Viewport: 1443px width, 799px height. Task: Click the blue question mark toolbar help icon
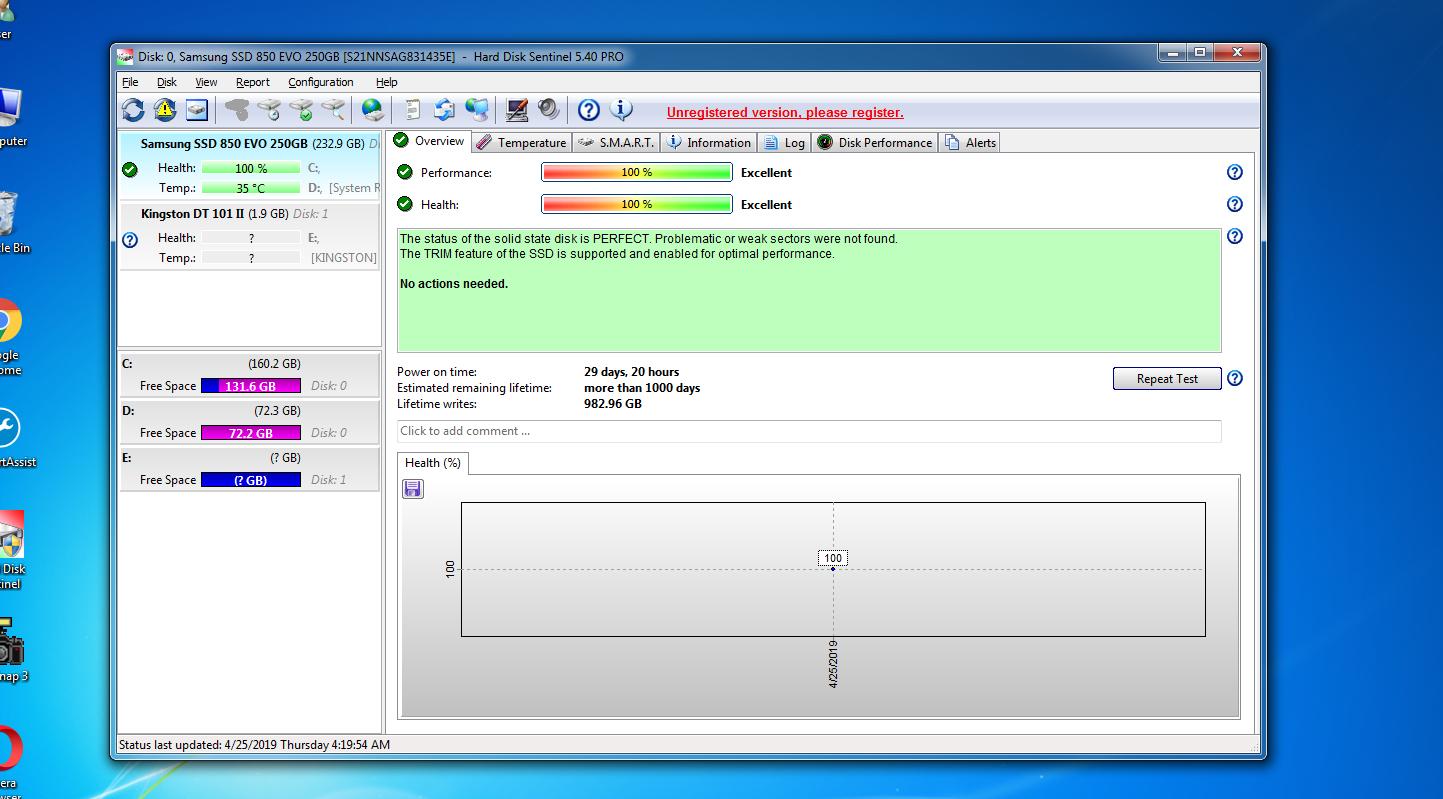(x=589, y=110)
